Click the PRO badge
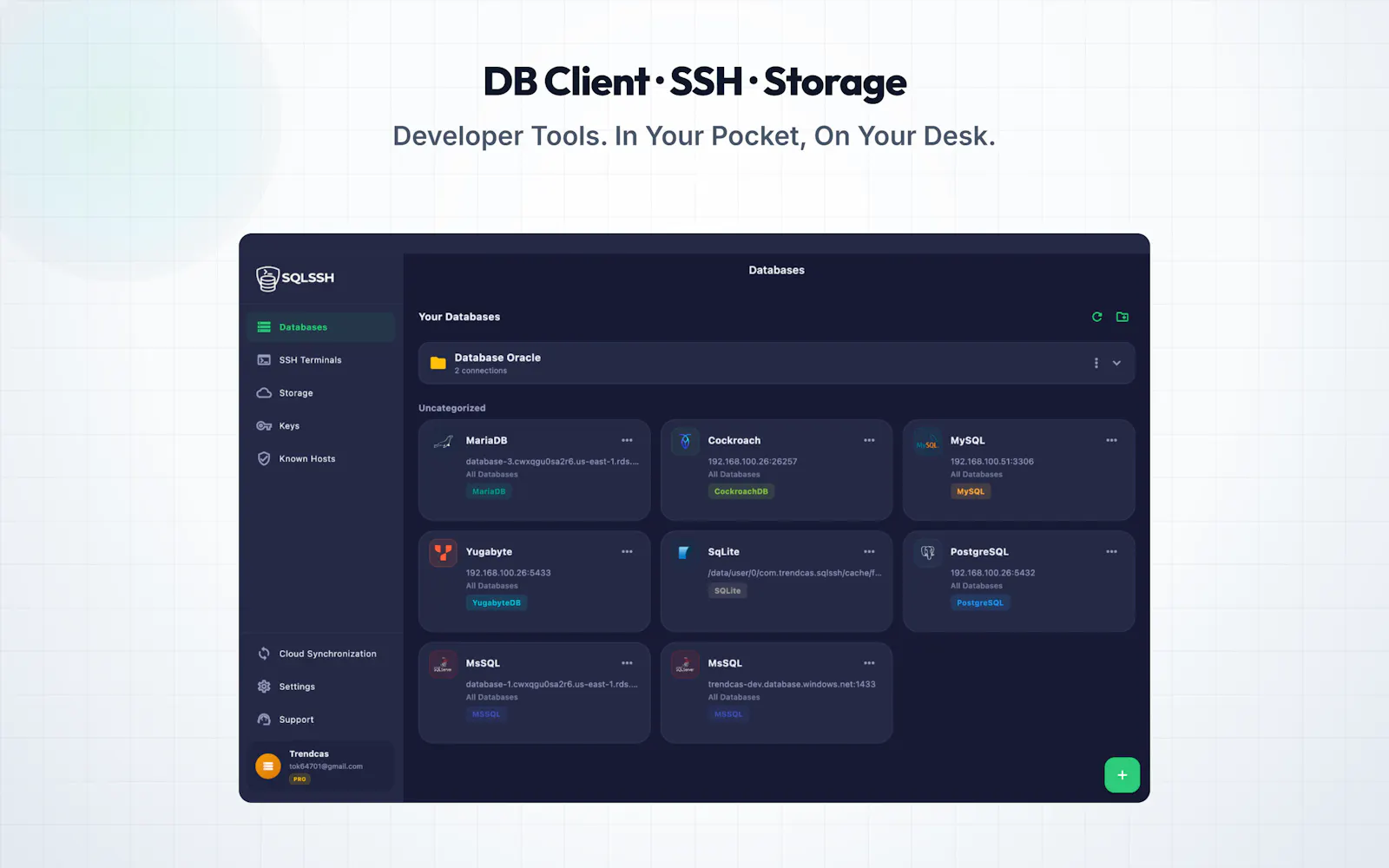1389x868 pixels. [300, 779]
